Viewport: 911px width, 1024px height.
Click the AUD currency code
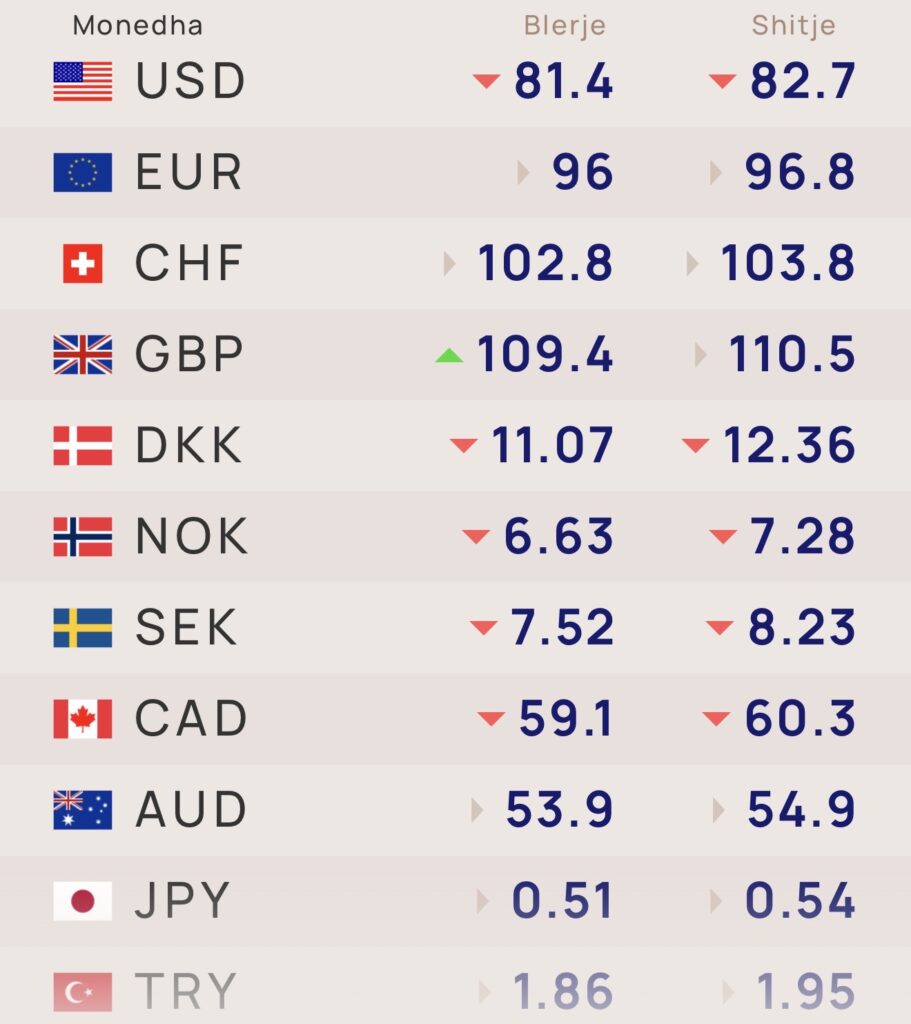(x=190, y=810)
